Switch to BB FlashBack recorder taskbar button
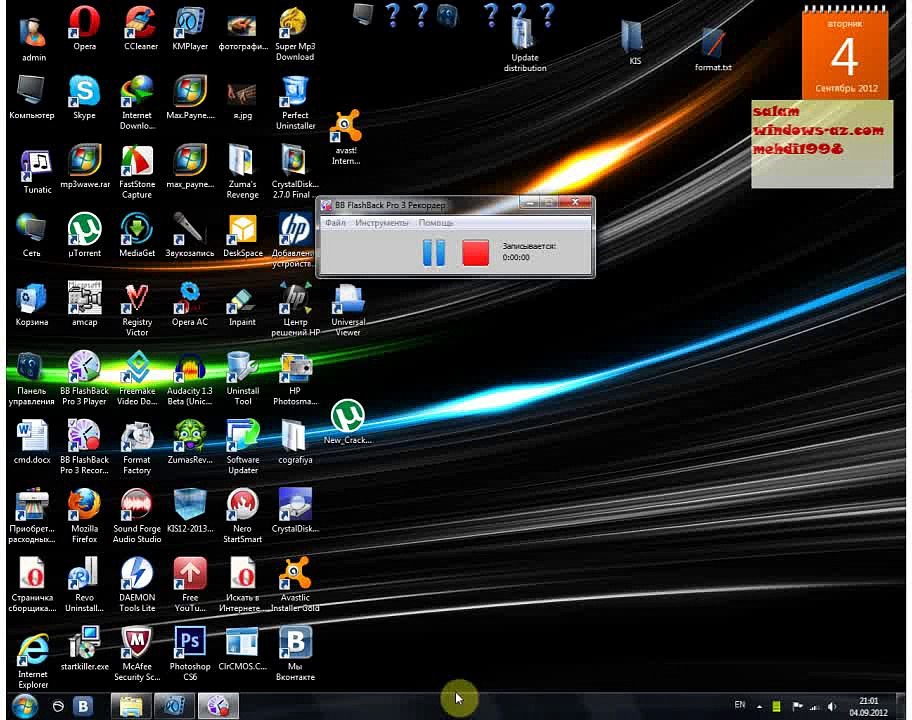 [x=218, y=706]
